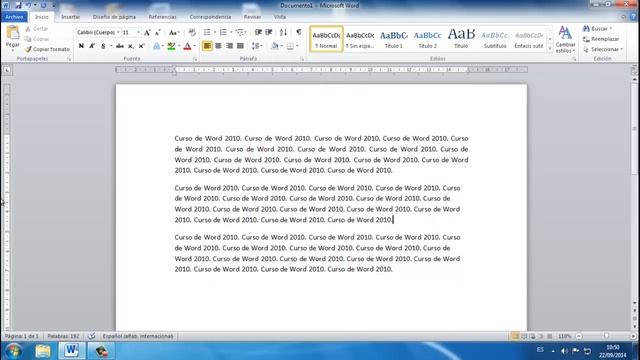The image size is (640, 360).
Task: Select align text left
Action: 207,46
